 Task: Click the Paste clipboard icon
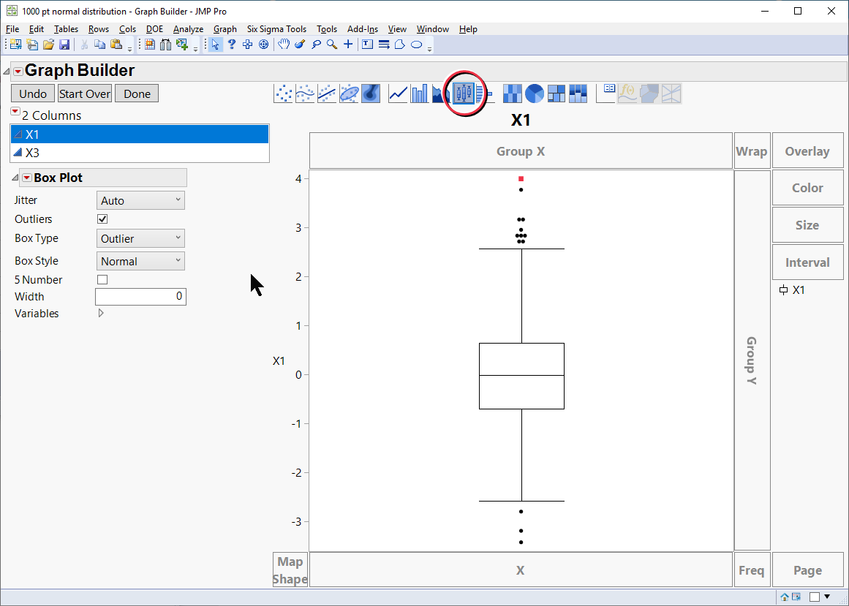pos(116,45)
